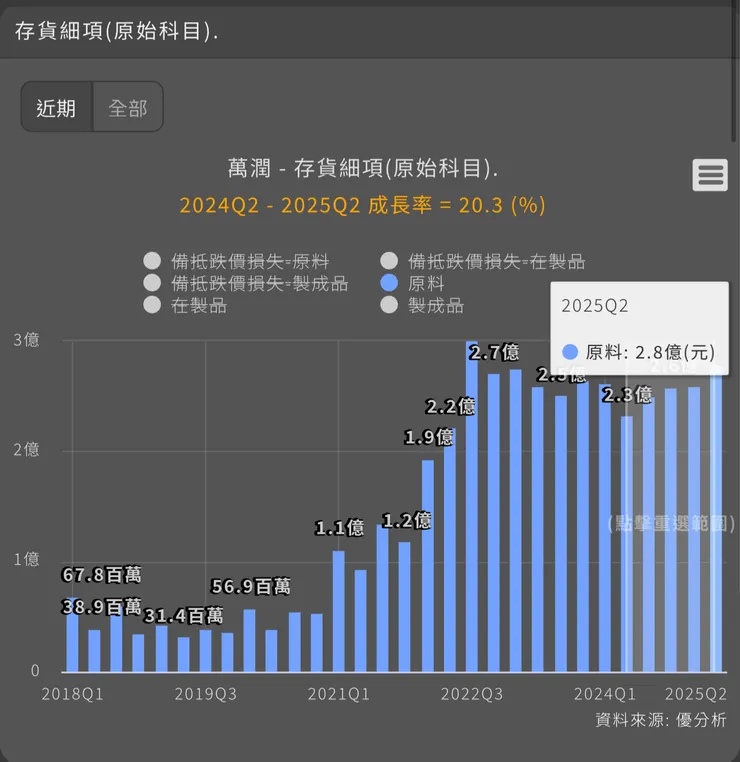740x762 pixels.
Task: Click the 31.4百萬 data label
Action: [183, 616]
